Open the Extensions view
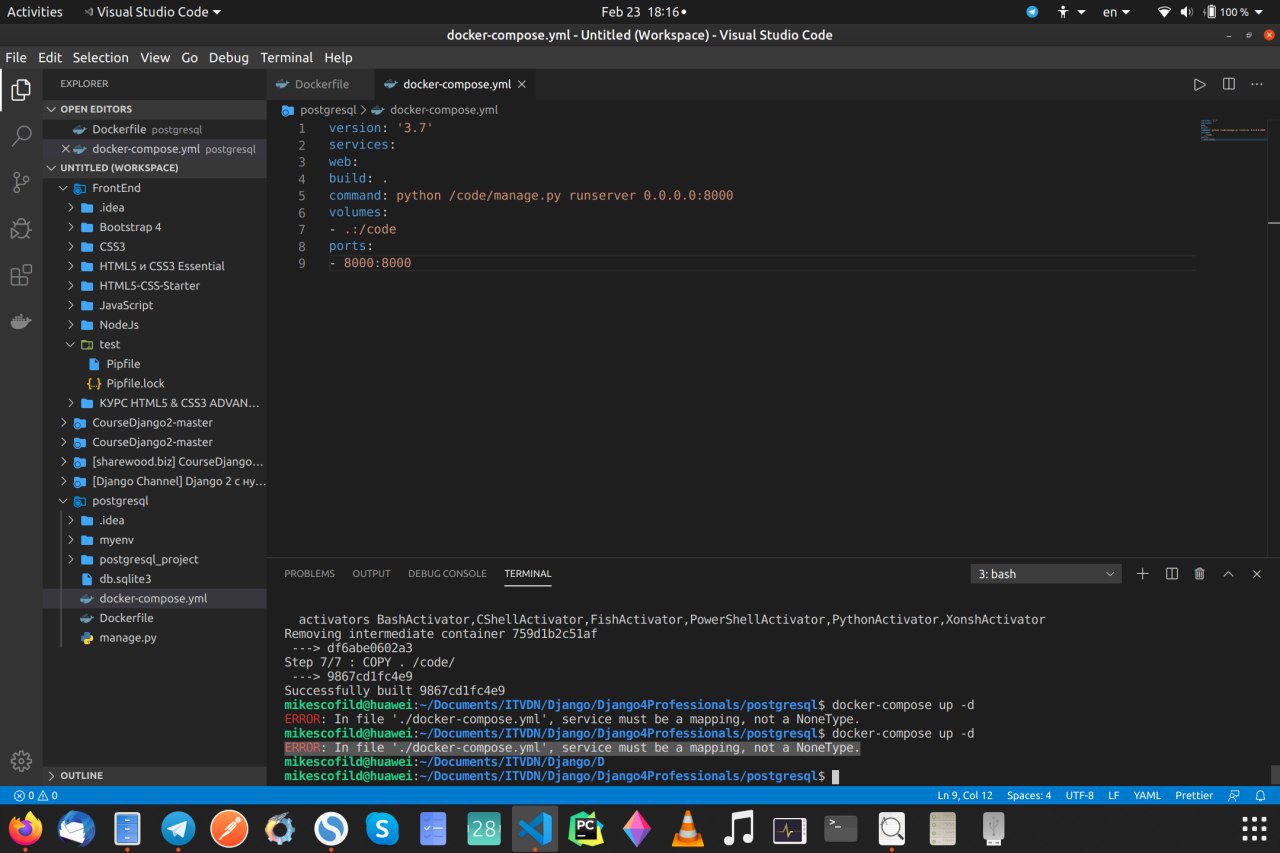The height and width of the screenshot is (853, 1280). tap(21, 276)
